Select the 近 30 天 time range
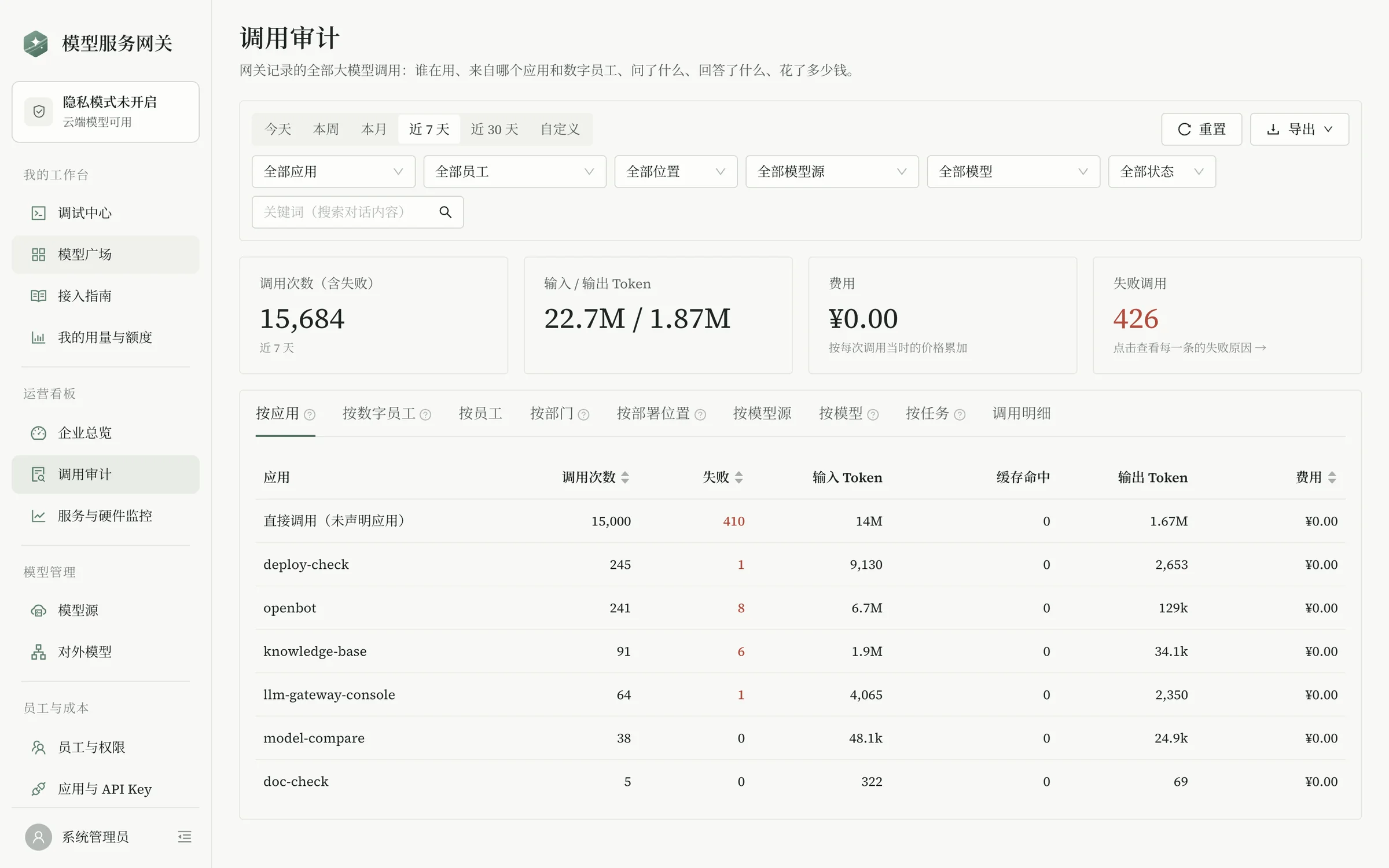Viewport: 1389px width, 868px height. pyautogui.click(x=495, y=129)
